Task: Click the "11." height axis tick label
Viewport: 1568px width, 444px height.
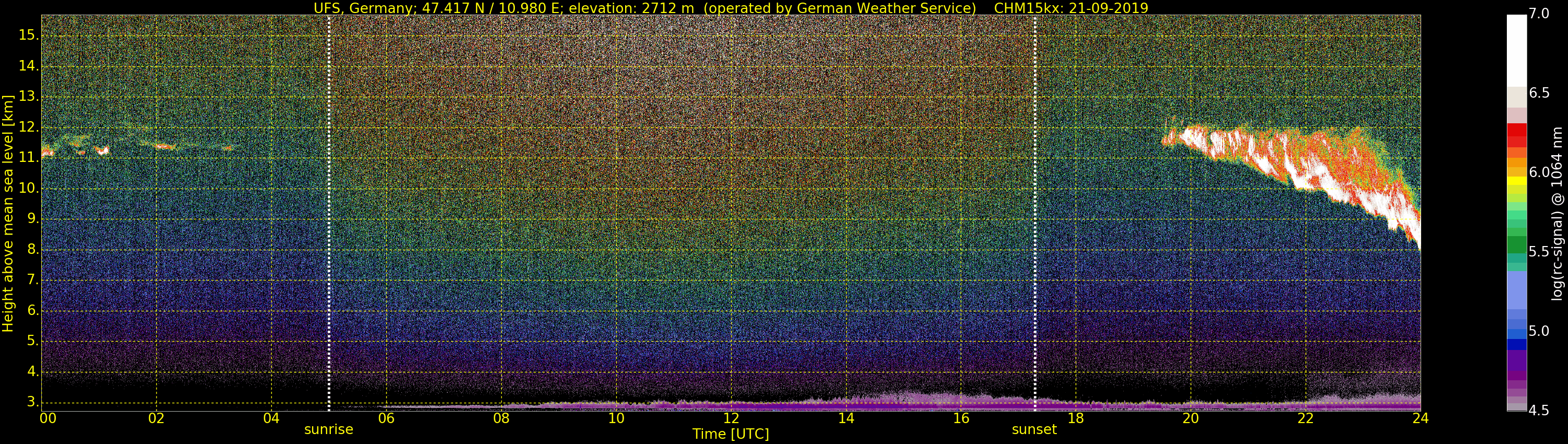Action: tap(29, 158)
